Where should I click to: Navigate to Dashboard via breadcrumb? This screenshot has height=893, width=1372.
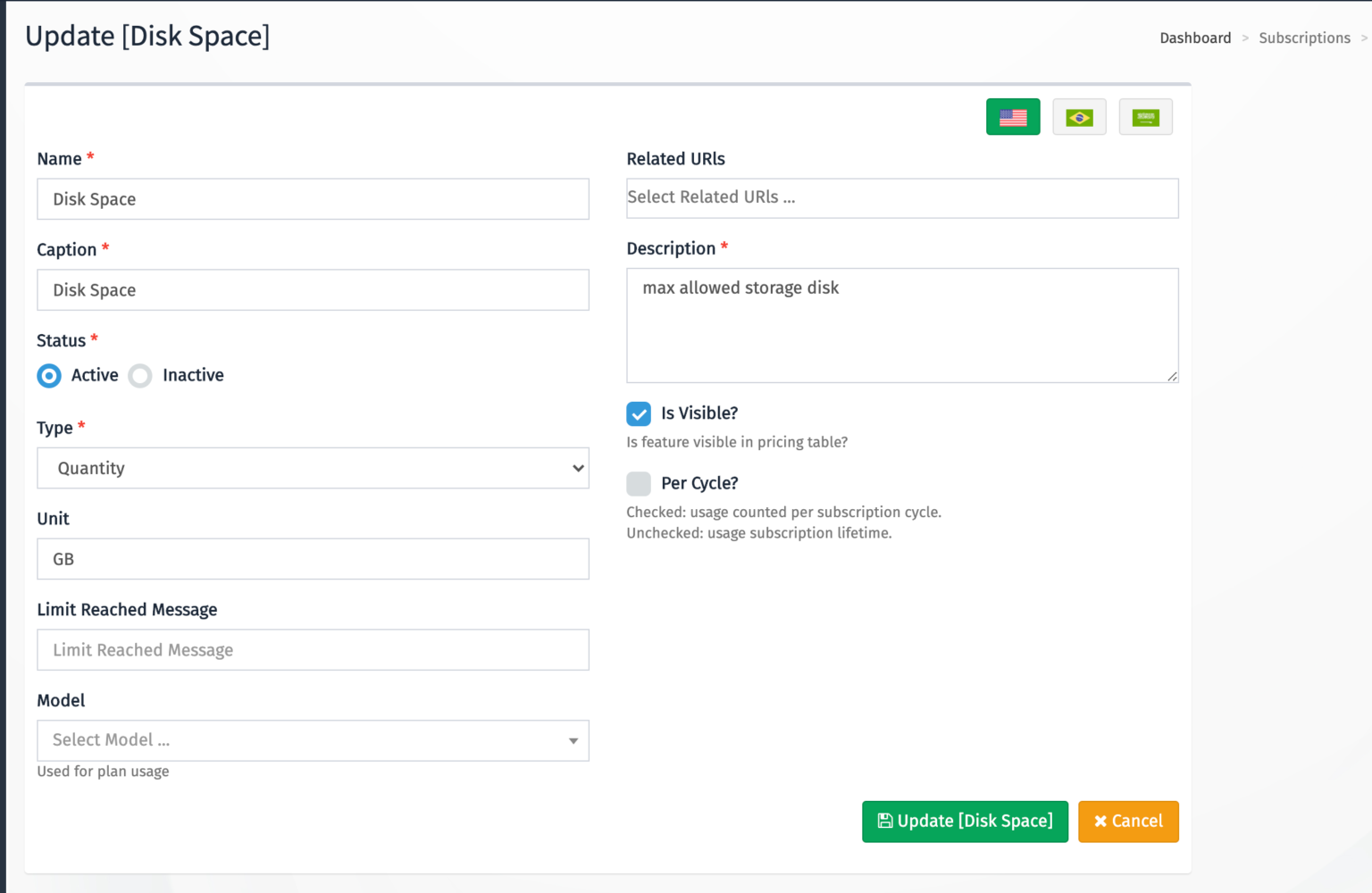click(1195, 38)
